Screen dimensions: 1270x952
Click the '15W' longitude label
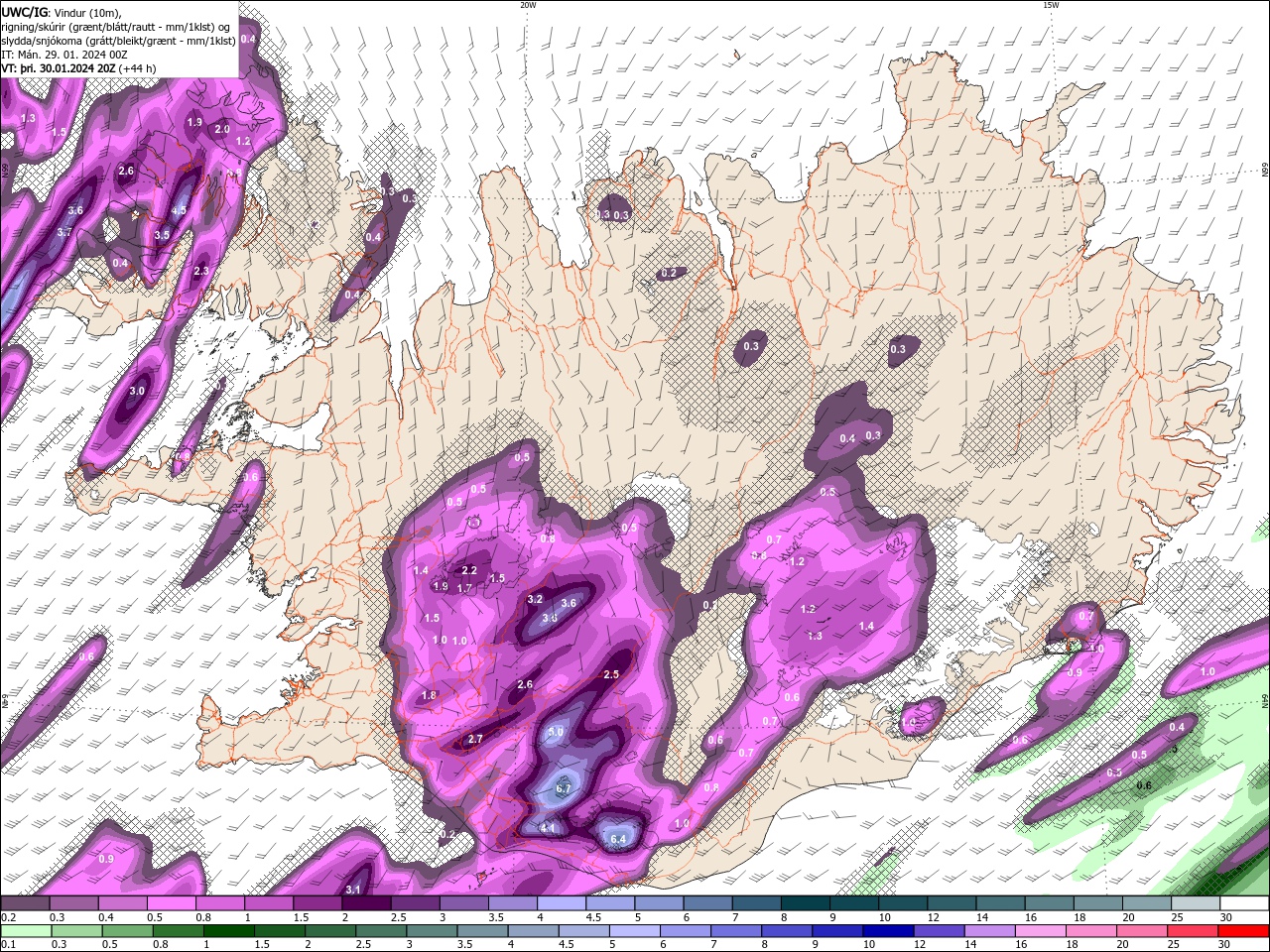pos(1051,5)
